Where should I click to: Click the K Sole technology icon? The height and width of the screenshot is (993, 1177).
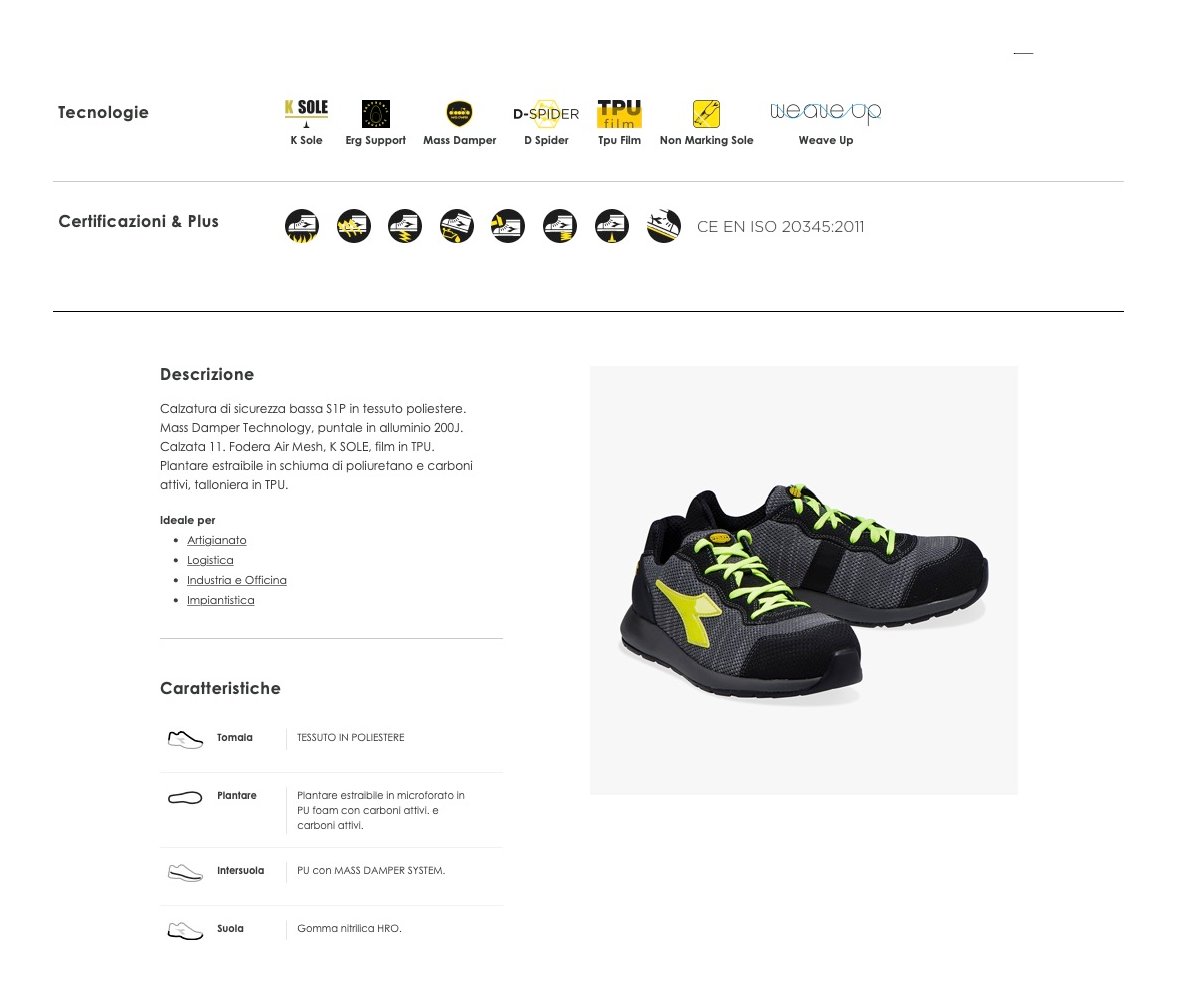306,113
